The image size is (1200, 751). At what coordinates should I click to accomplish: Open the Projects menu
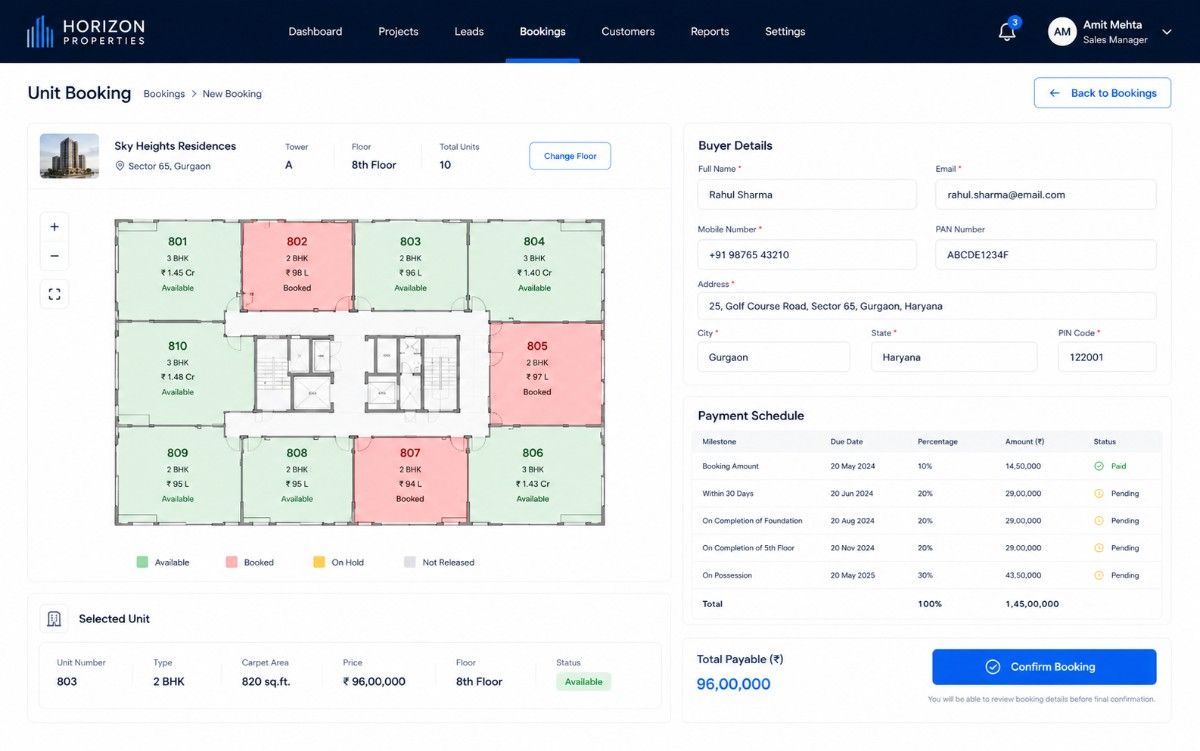click(398, 32)
